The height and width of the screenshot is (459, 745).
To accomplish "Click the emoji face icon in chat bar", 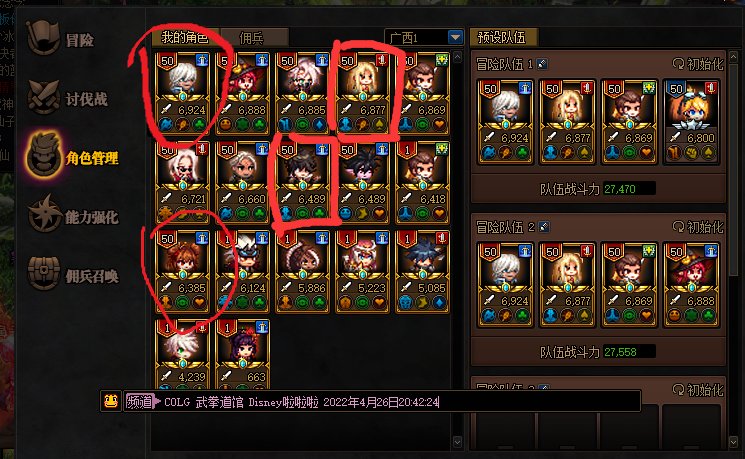I will tap(111, 401).
